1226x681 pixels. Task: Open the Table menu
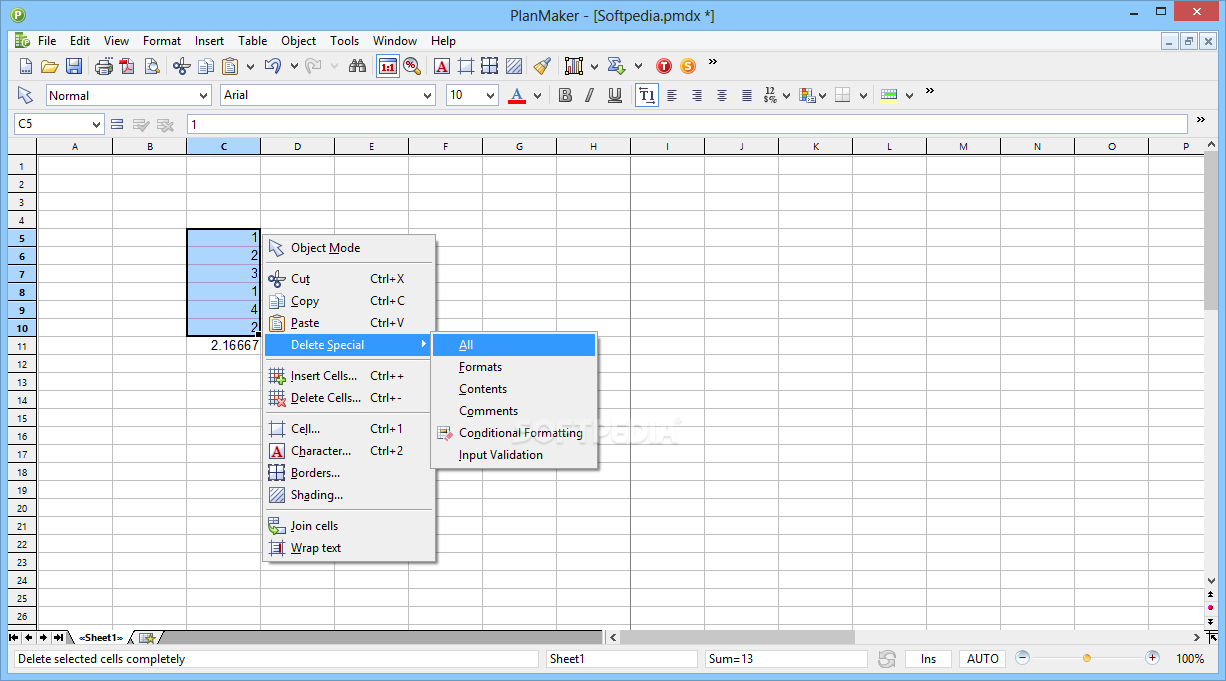point(252,41)
